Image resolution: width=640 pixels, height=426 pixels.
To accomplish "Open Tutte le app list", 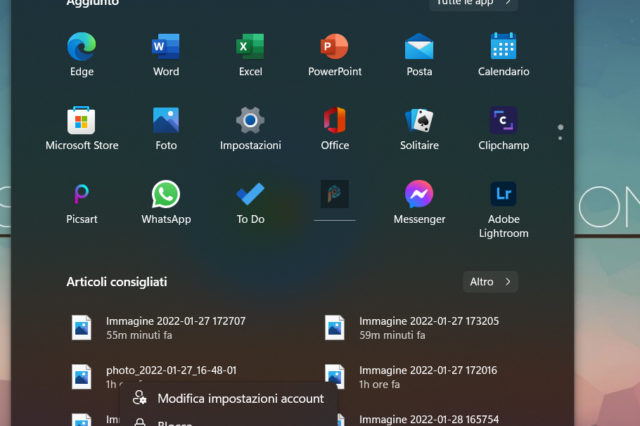I will tap(473, 3).
